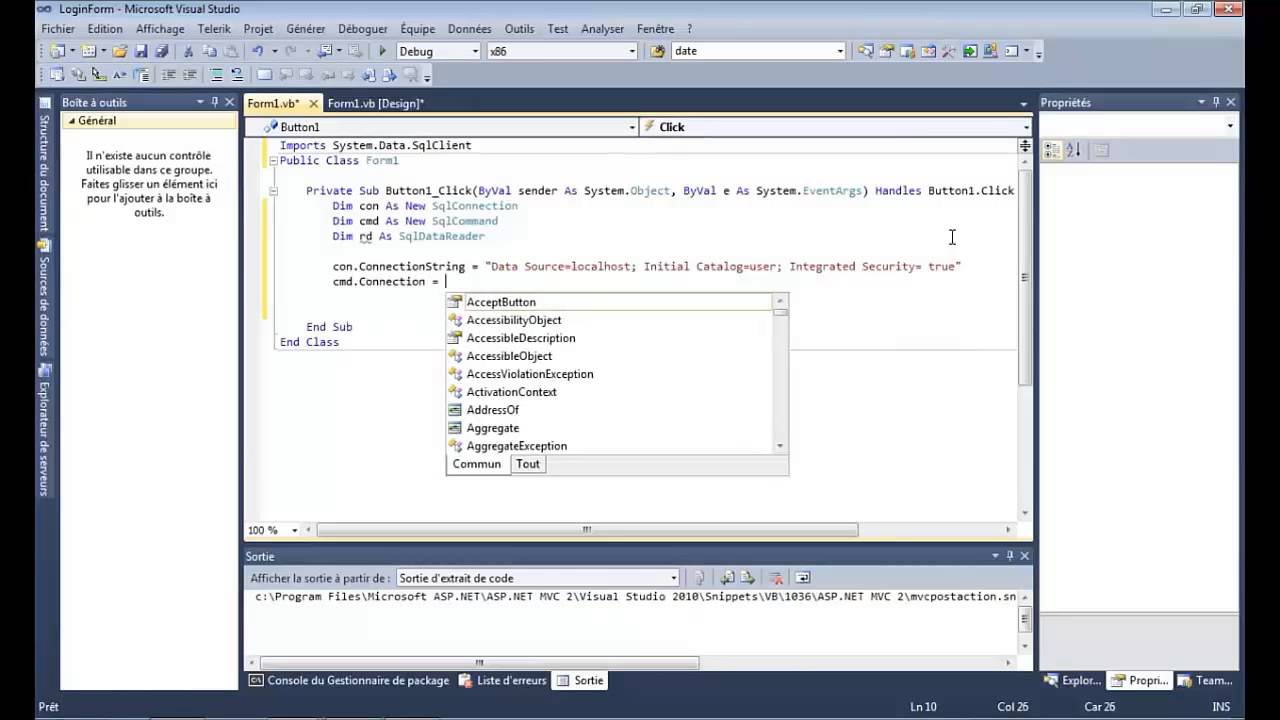Click the Undo arrow icon
Viewport: 1280px width, 720px height.
point(258,51)
